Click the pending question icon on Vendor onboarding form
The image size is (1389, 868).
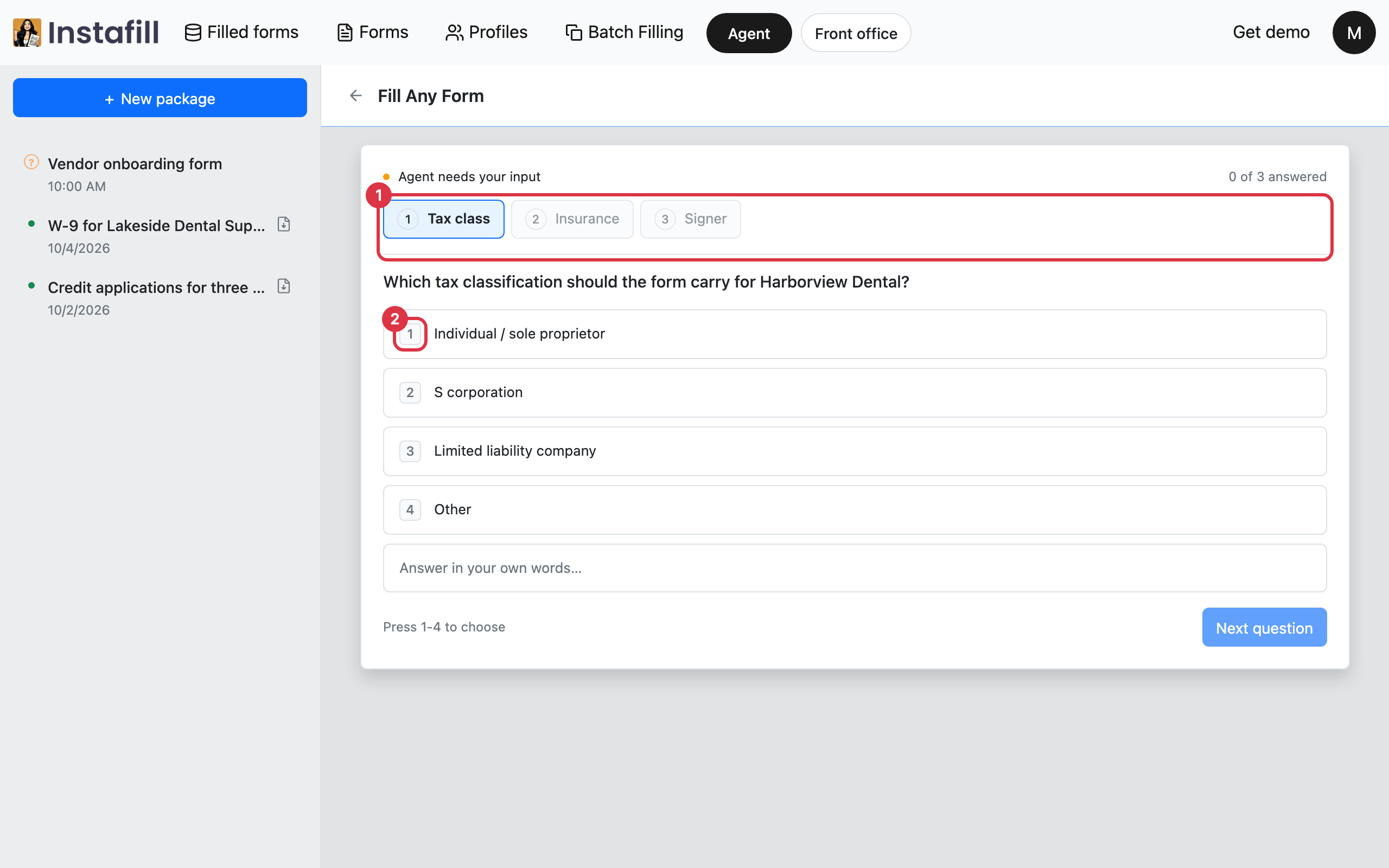(x=31, y=162)
